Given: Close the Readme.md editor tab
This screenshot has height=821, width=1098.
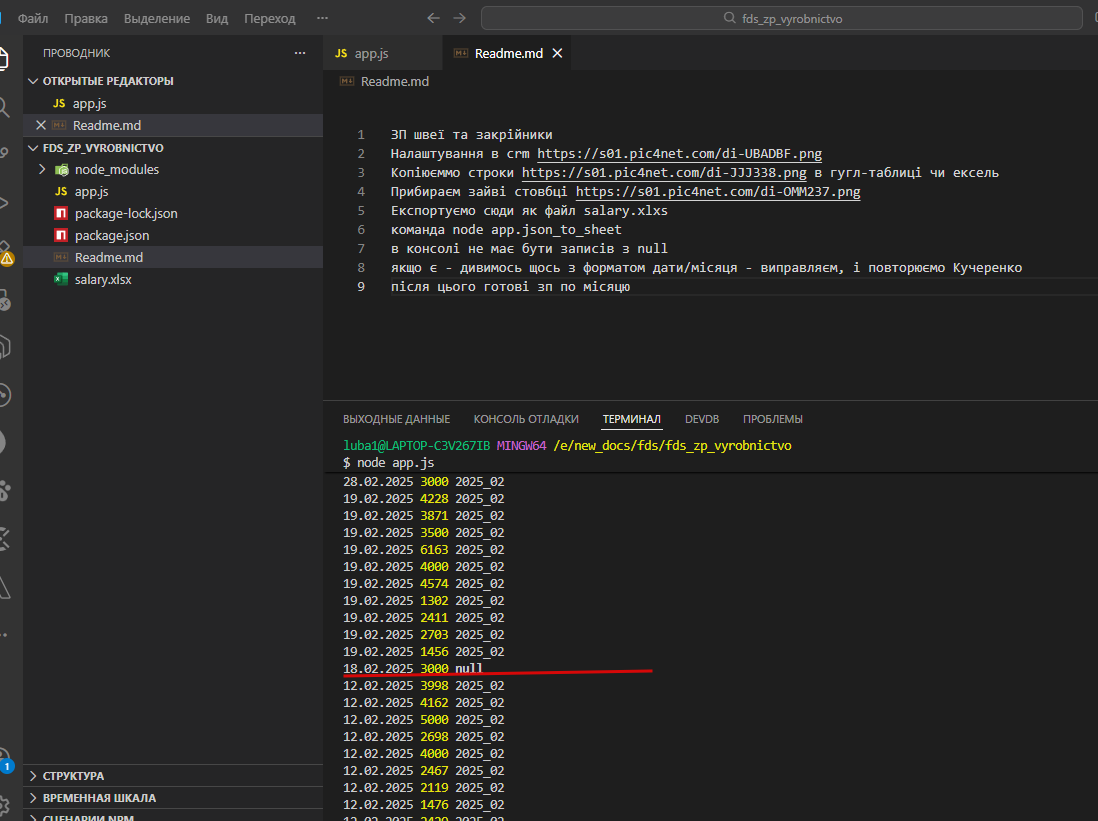Looking at the screenshot, I should [x=558, y=53].
